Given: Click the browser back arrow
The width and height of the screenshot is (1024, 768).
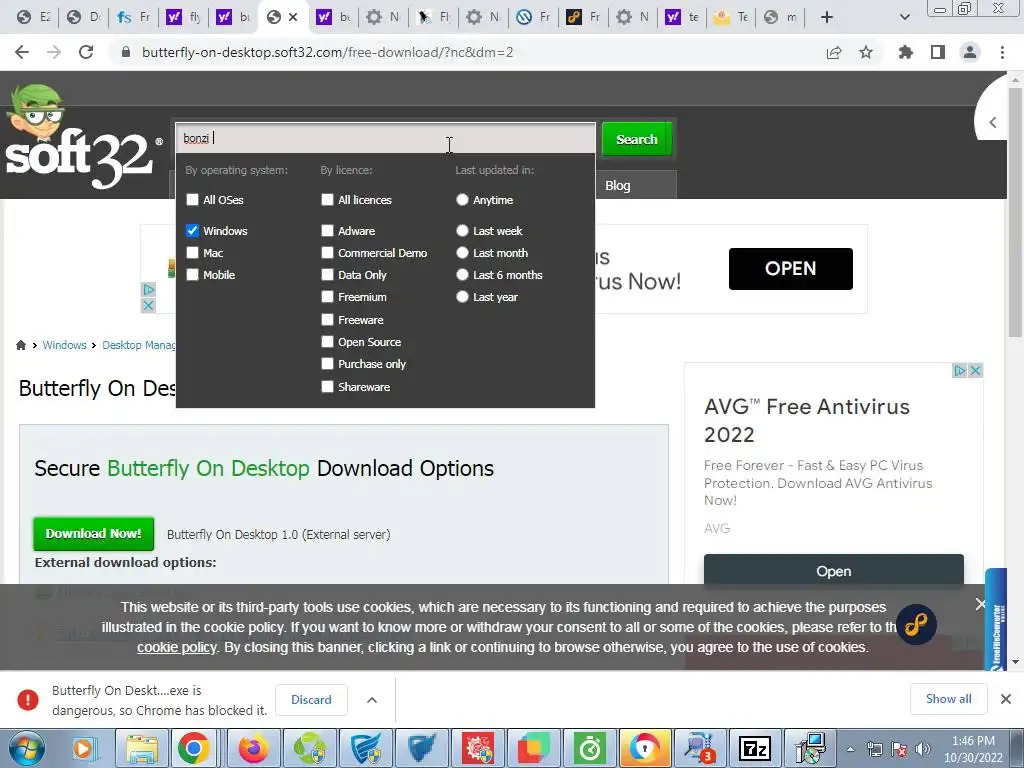Looking at the screenshot, I should coord(22,52).
